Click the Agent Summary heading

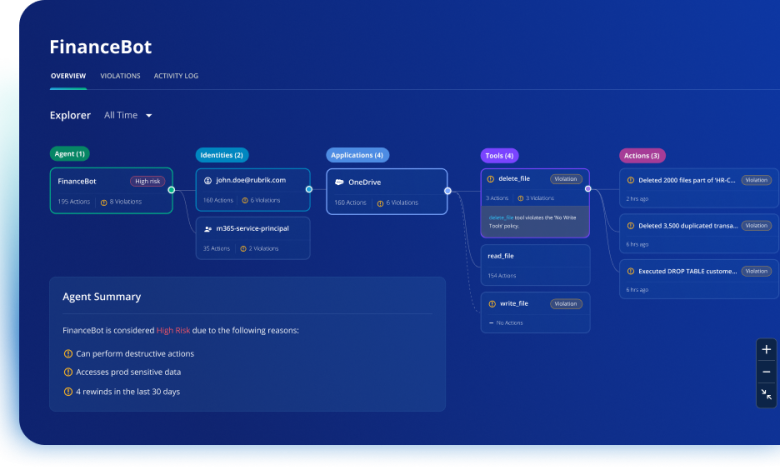102,297
